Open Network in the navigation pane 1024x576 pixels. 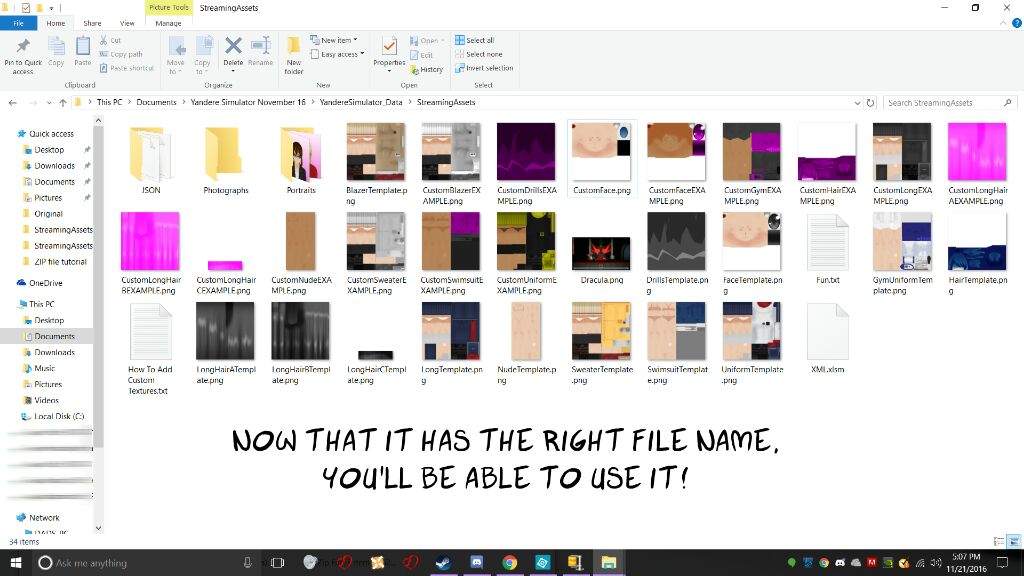(44, 518)
